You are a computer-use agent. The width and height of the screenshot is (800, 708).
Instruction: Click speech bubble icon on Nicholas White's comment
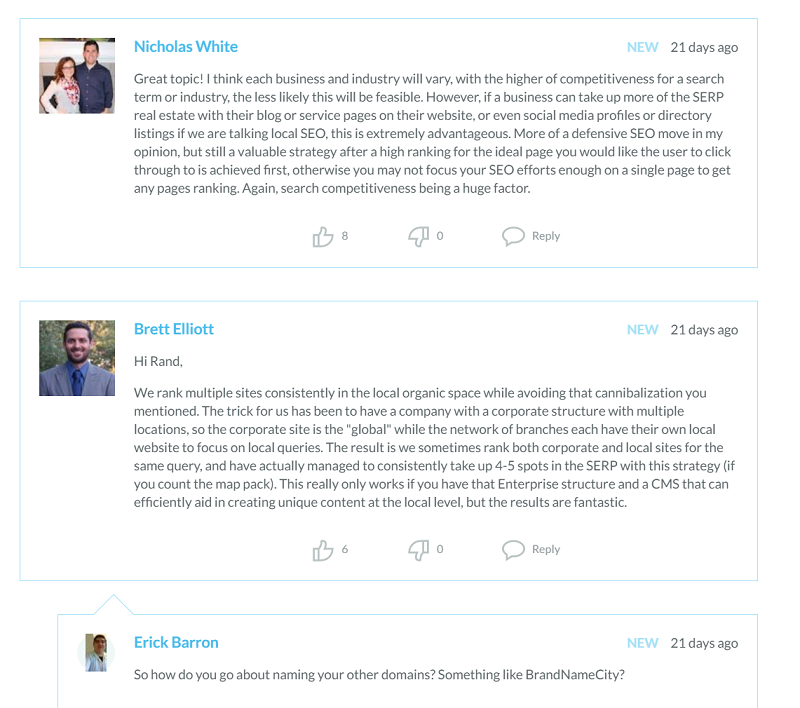pos(513,236)
